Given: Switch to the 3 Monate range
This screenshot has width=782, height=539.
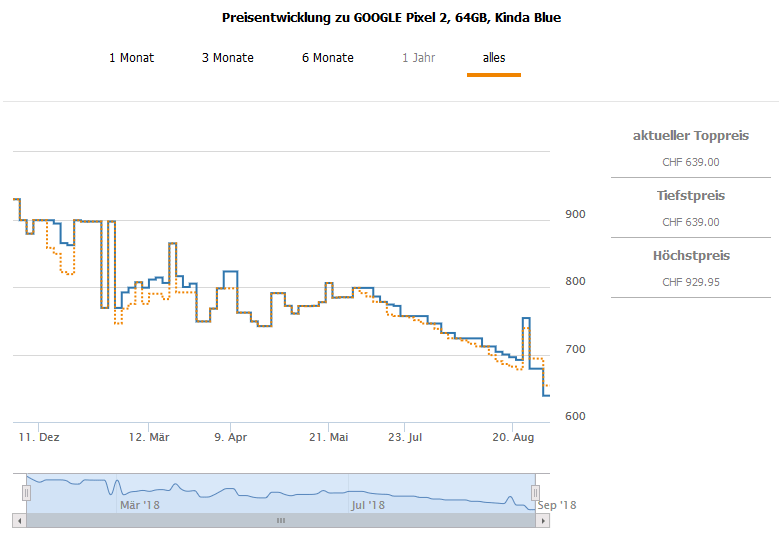Looking at the screenshot, I should [x=227, y=58].
